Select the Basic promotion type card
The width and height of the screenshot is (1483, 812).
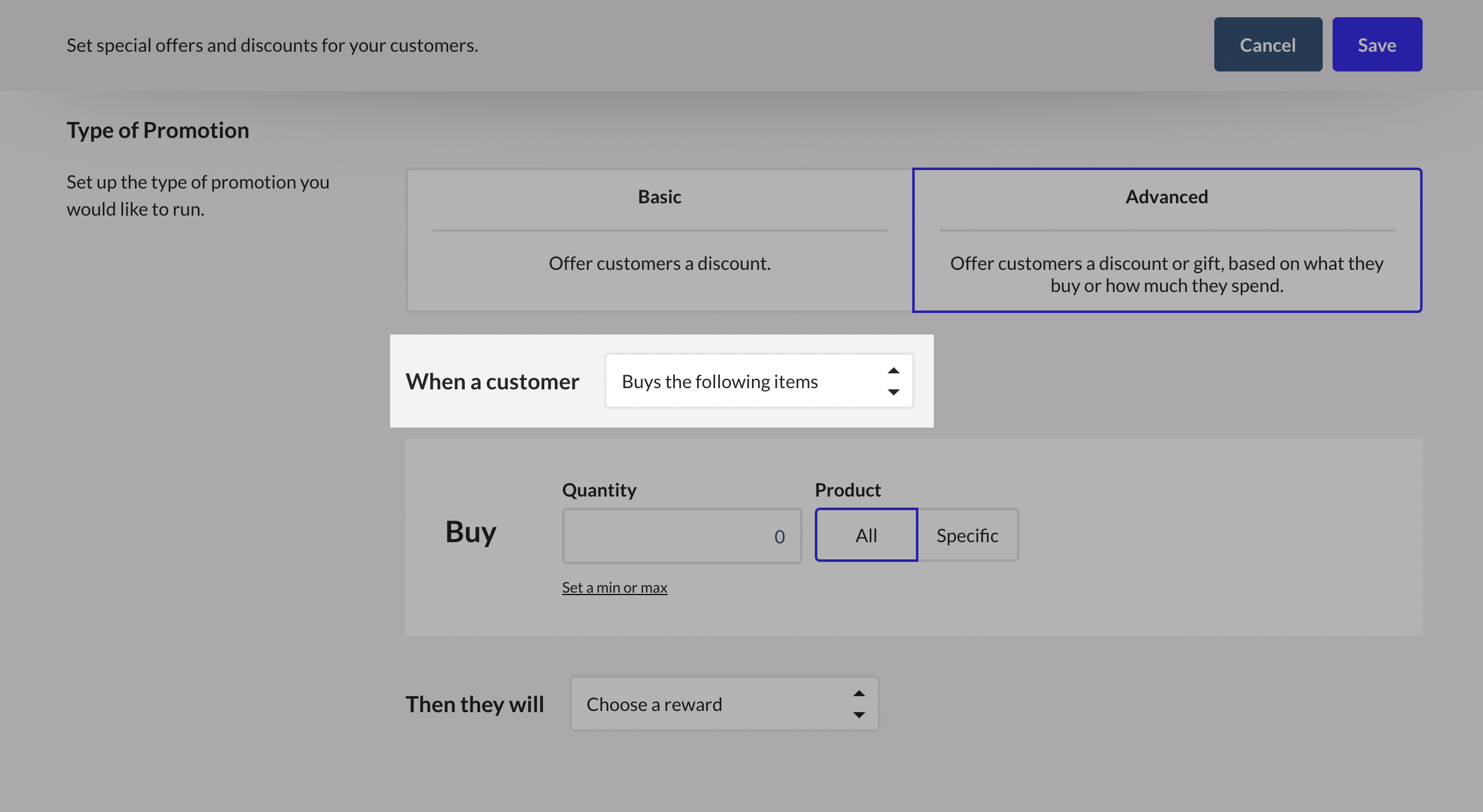pos(660,240)
